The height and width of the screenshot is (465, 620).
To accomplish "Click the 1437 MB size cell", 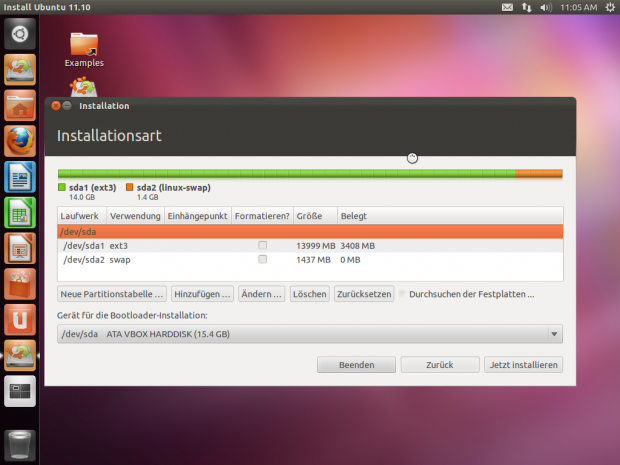I will [x=313, y=260].
